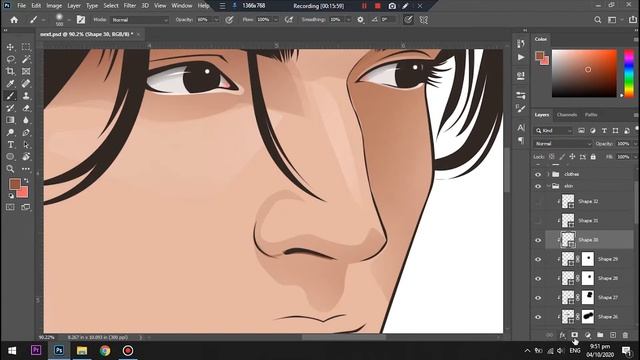Image resolution: width=640 pixels, height=360 pixels.
Task: Pause the screen recording
Action: click(x=364, y=6)
